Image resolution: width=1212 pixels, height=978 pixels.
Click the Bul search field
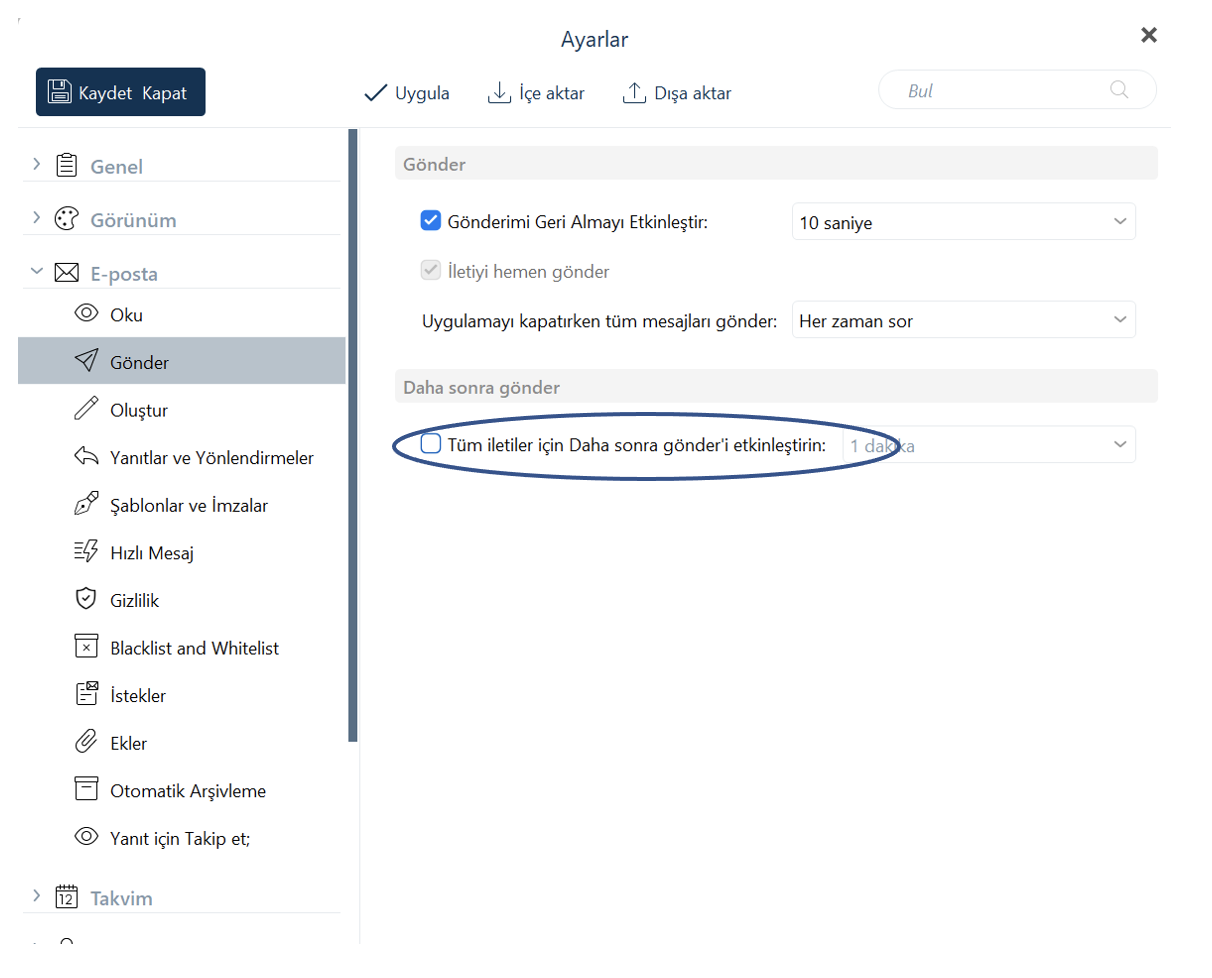click(1017, 90)
